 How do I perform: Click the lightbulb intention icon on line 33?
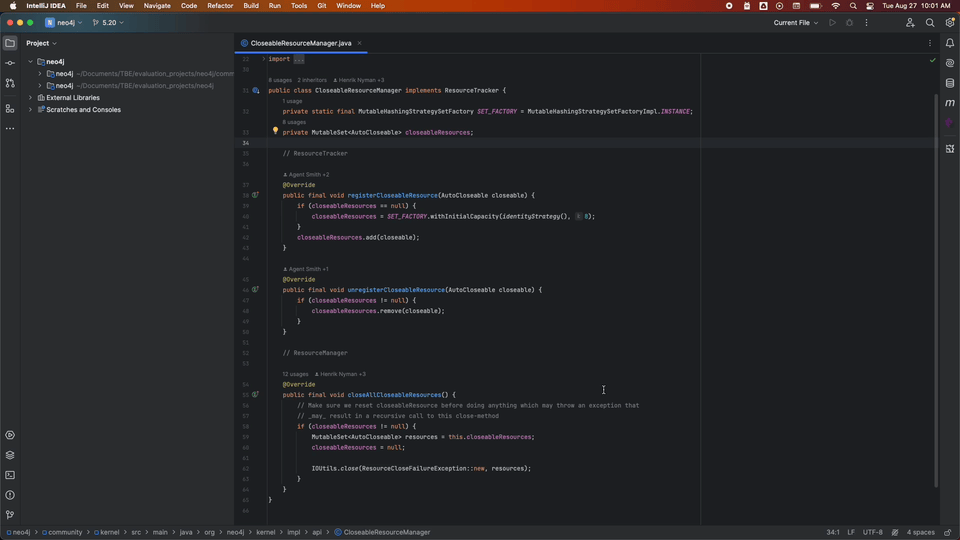[x=275, y=131]
